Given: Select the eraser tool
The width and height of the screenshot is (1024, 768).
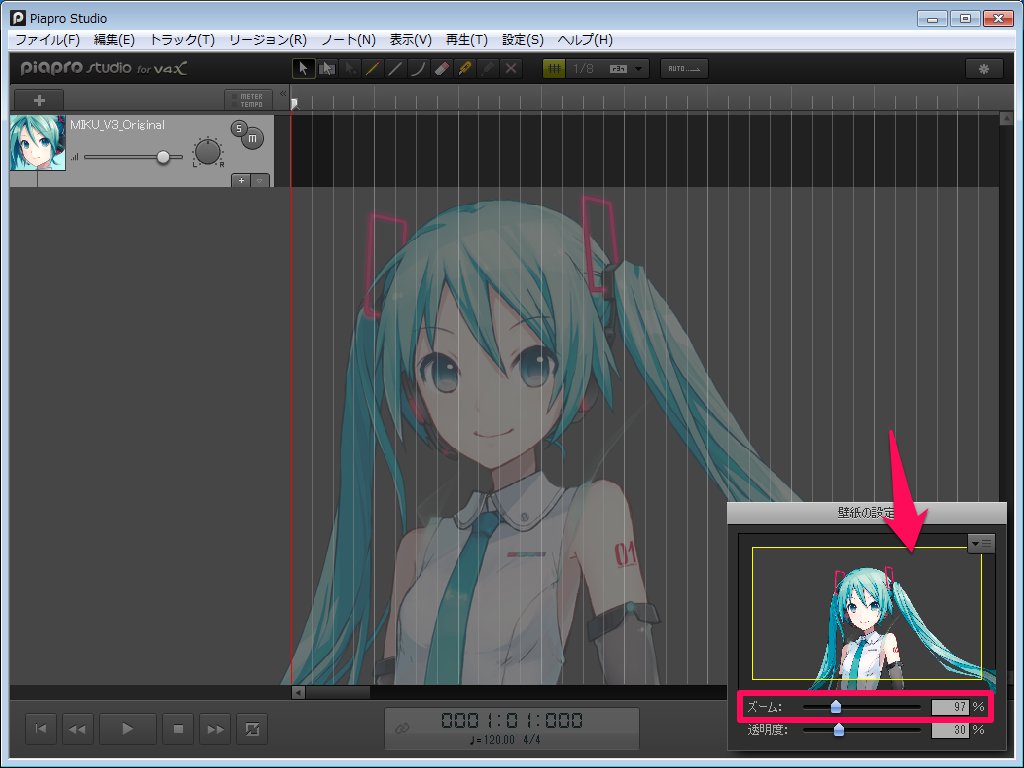Looking at the screenshot, I should pos(441,69).
